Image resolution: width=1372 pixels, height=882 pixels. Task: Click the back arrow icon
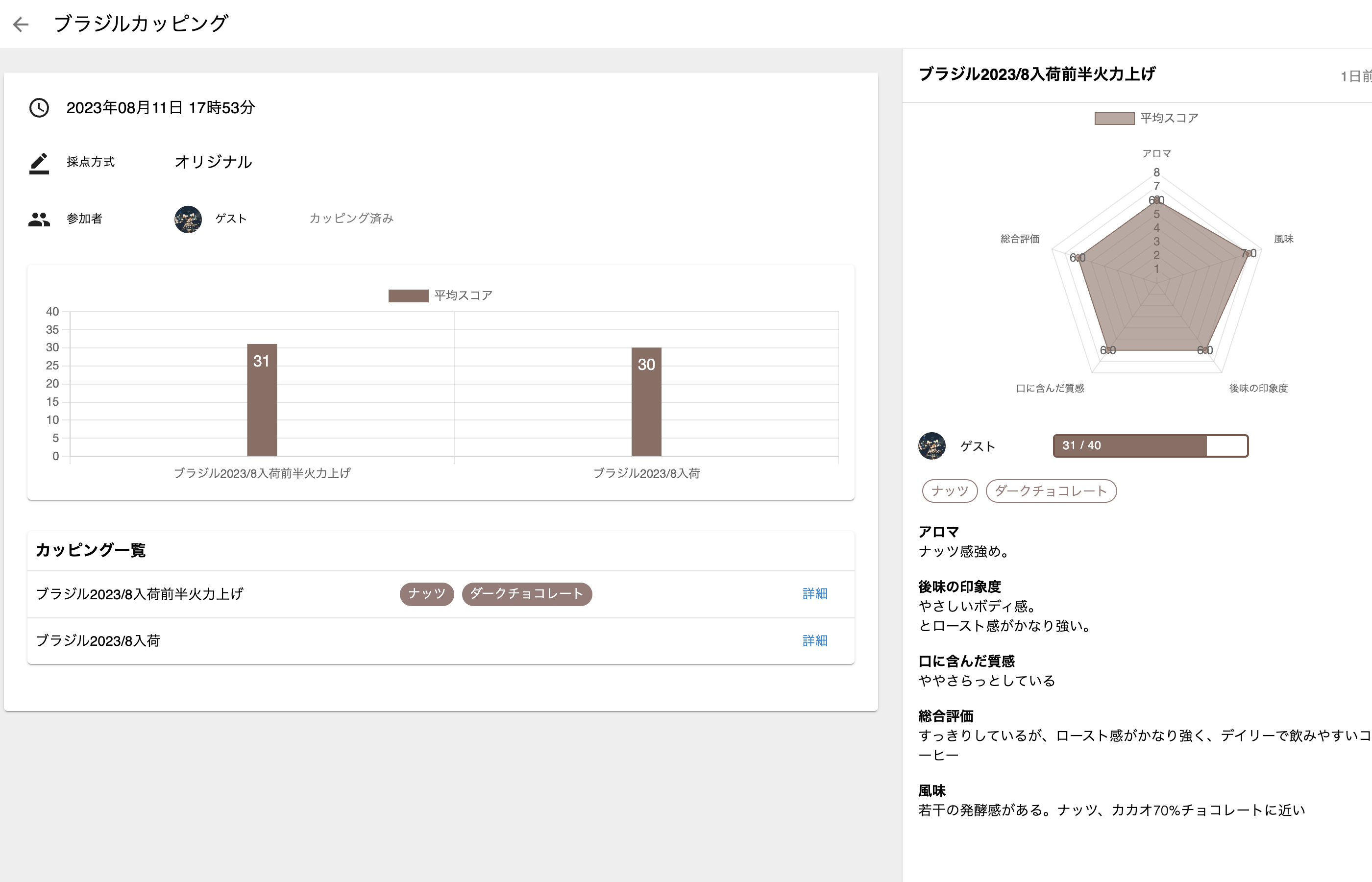click(21, 24)
